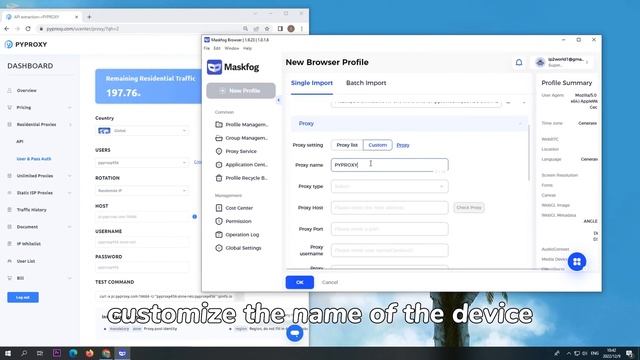Screen dimensions: 640x360
Task: Open the Window menu in Maskfog
Action: point(232,48)
